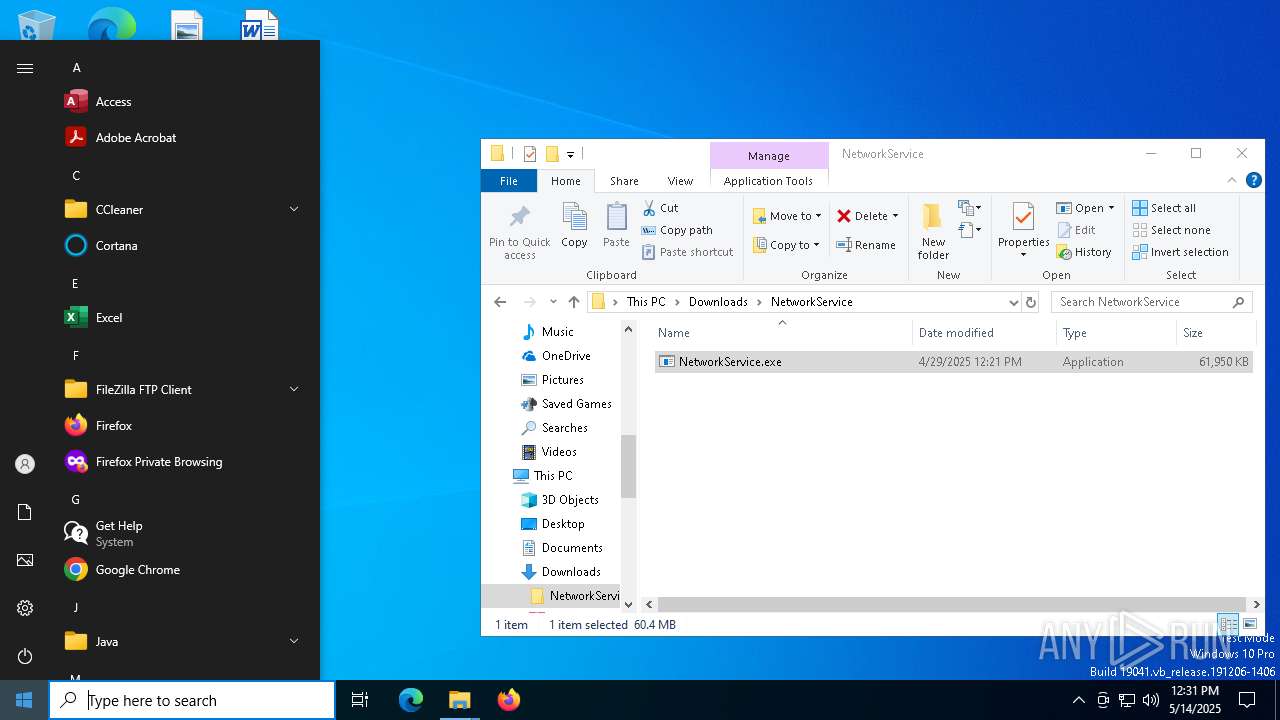Switch to the Home ribbon tab
Viewport: 1280px width, 720px height.
[x=566, y=181]
